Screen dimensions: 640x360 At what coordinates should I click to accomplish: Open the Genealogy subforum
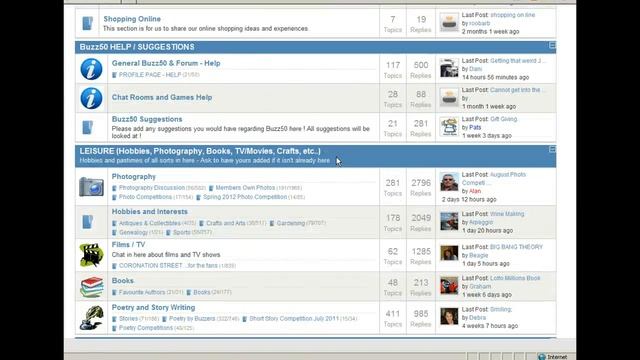tap(133, 233)
